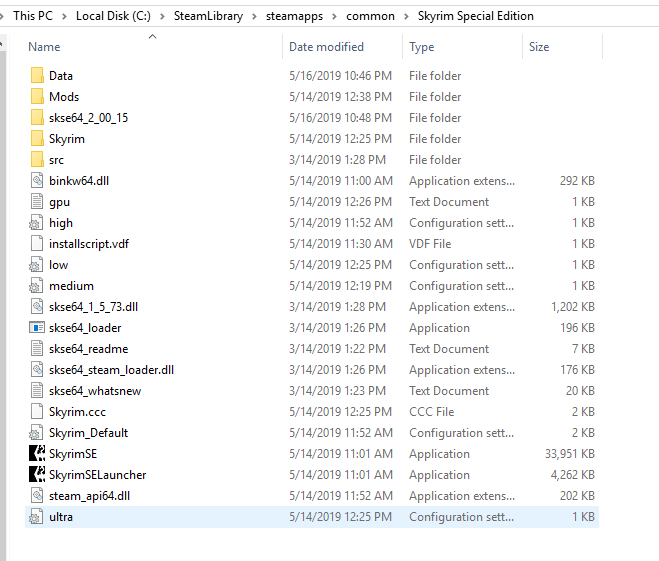Screen dimensions: 659x561
Task: Select the src folder icon
Action: pyautogui.click(x=37, y=160)
